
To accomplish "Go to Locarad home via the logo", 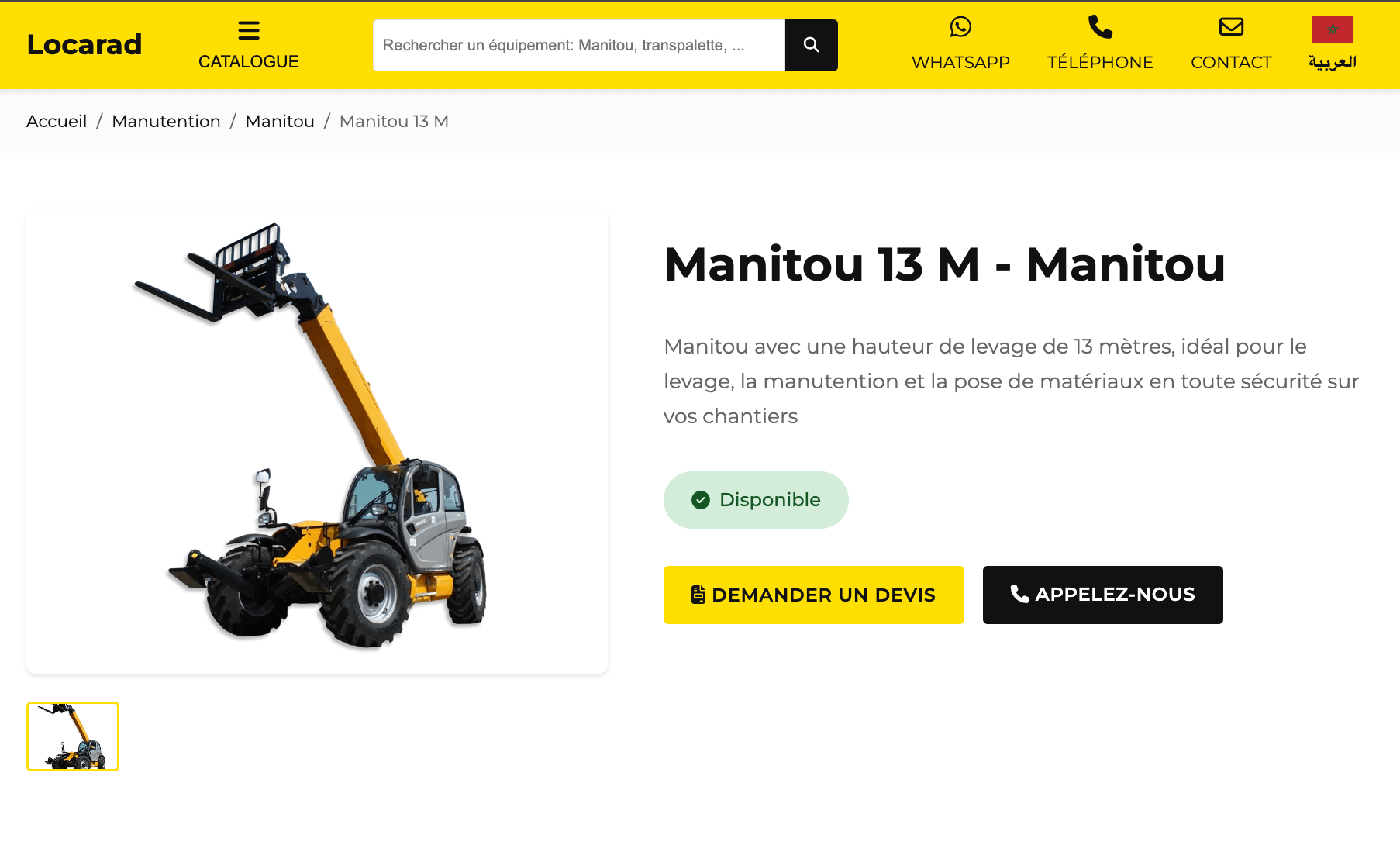I will tap(84, 44).
